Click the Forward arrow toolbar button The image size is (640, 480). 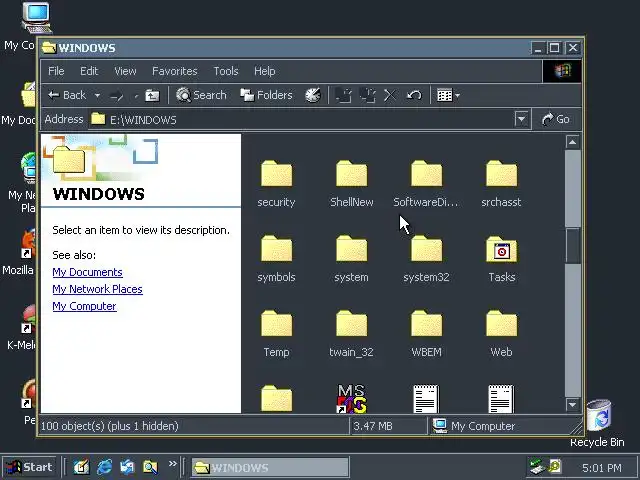tap(117, 96)
